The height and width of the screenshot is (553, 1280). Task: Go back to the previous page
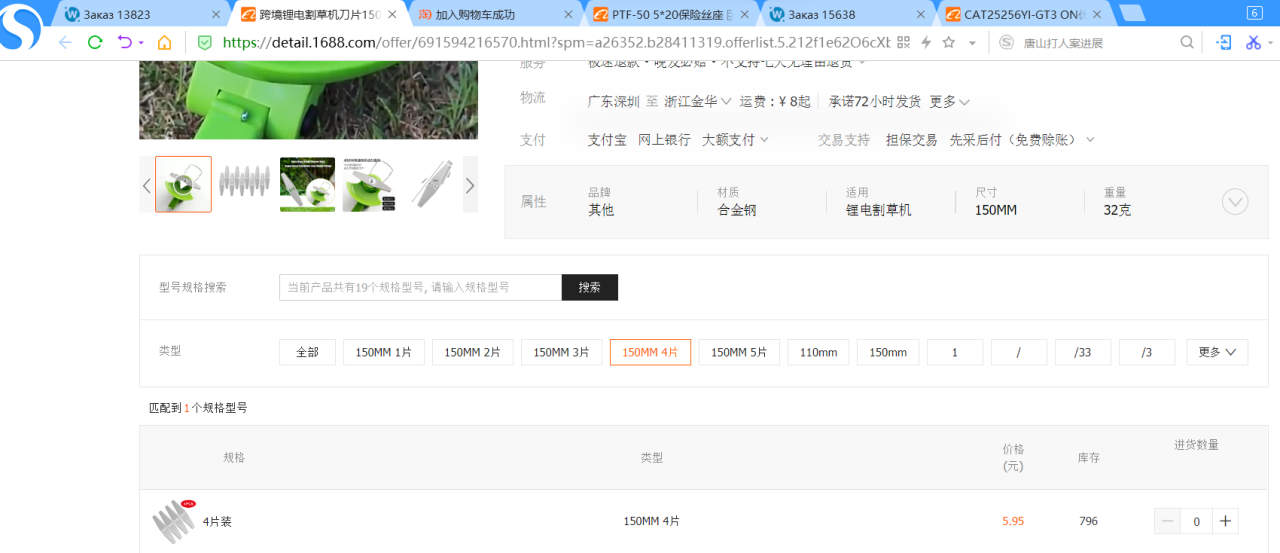(65, 42)
